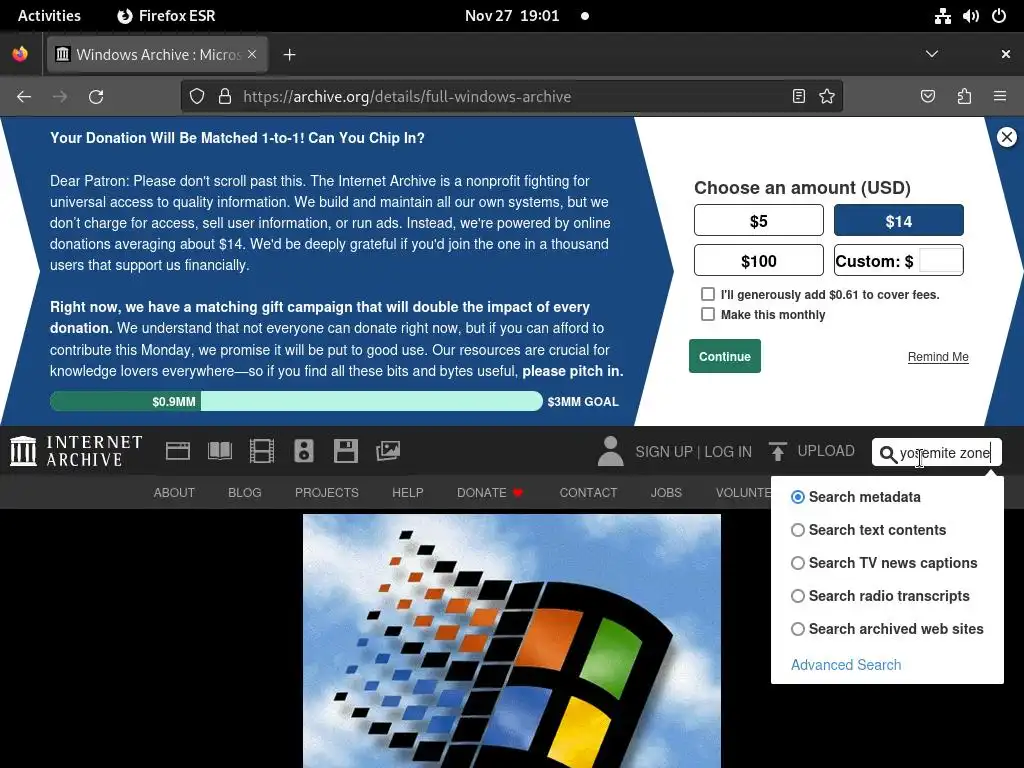Image resolution: width=1024 pixels, height=768 pixels.
Task: Bookmark this page with the star
Action: (x=827, y=97)
